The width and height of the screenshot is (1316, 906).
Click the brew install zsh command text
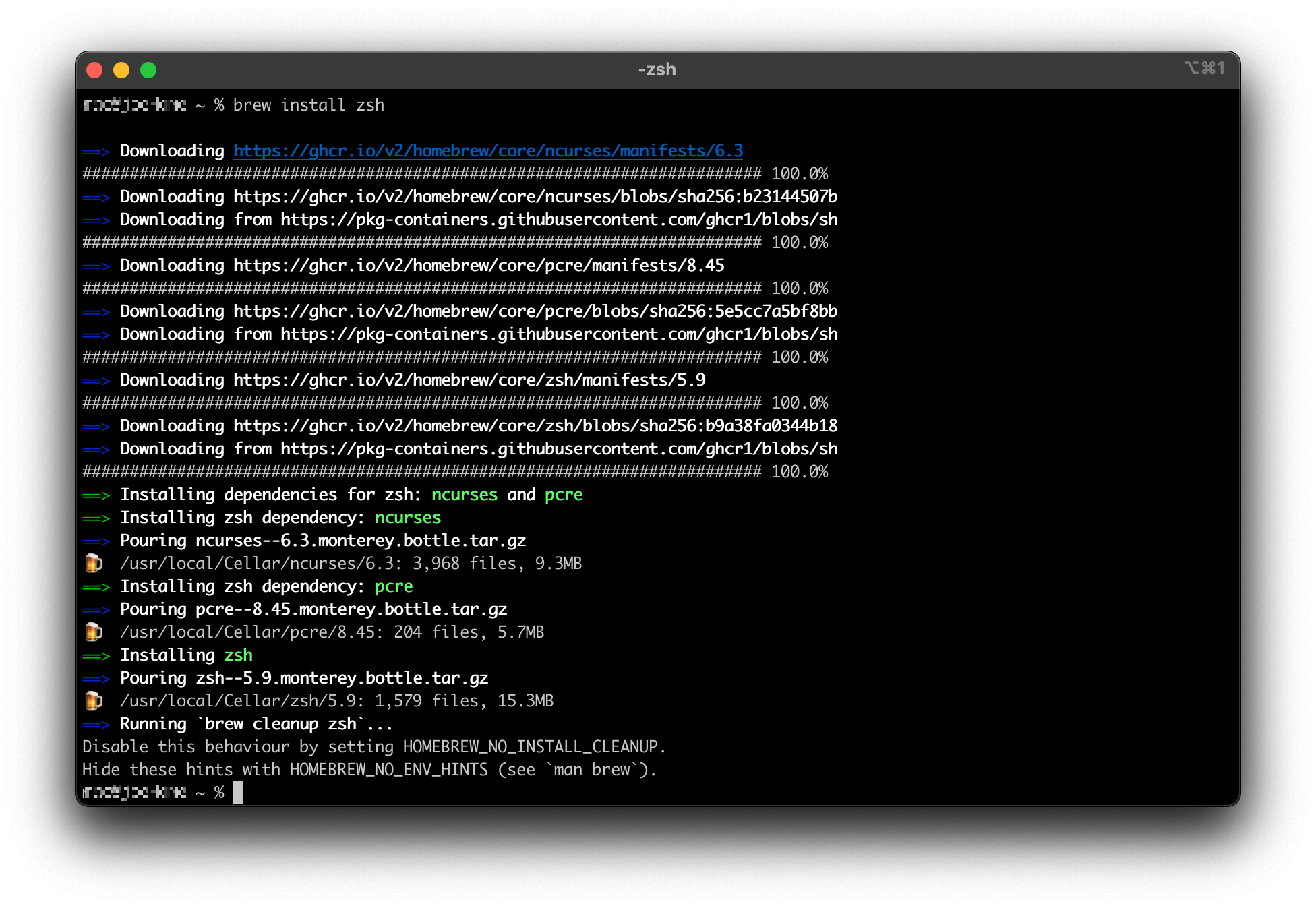point(308,104)
